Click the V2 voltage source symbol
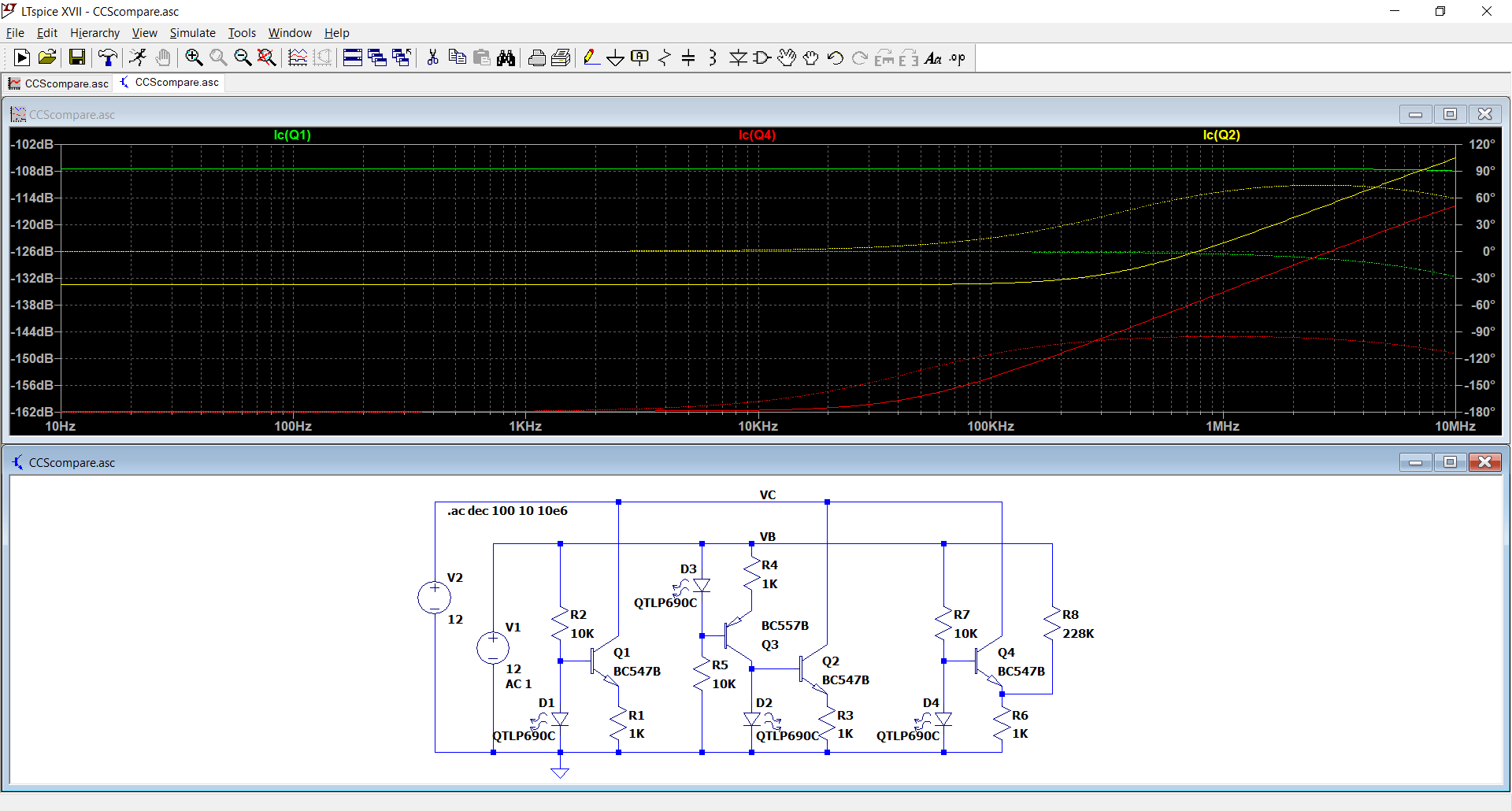 [x=434, y=598]
